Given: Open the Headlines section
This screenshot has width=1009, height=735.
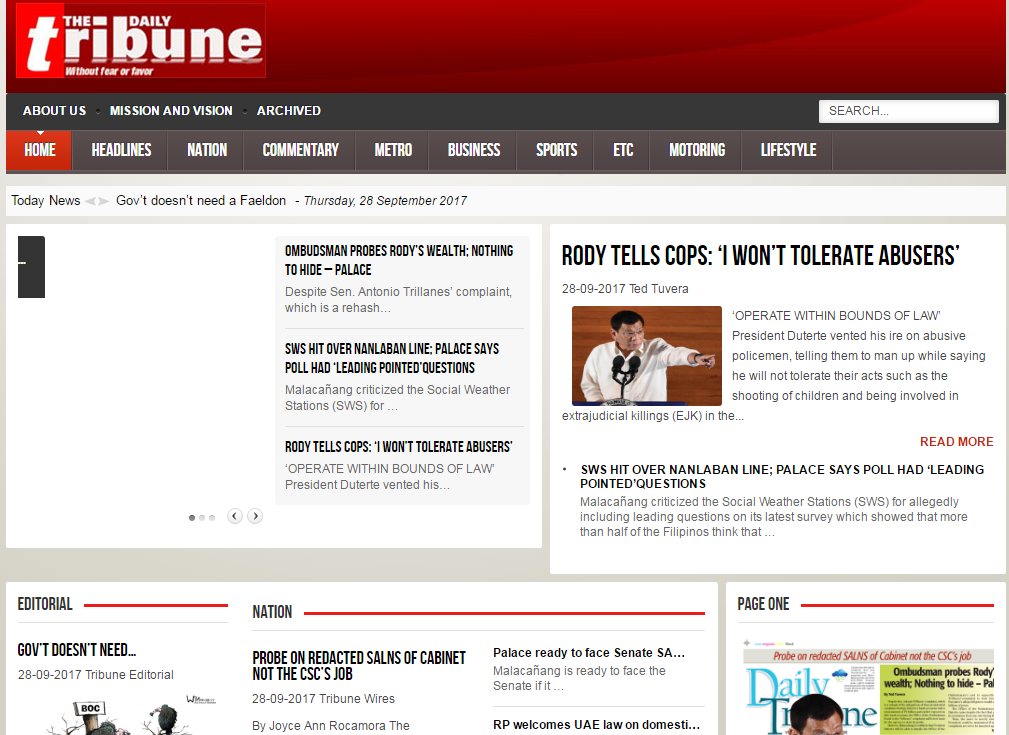Looking at the screenshot, I should pos(121,151).
